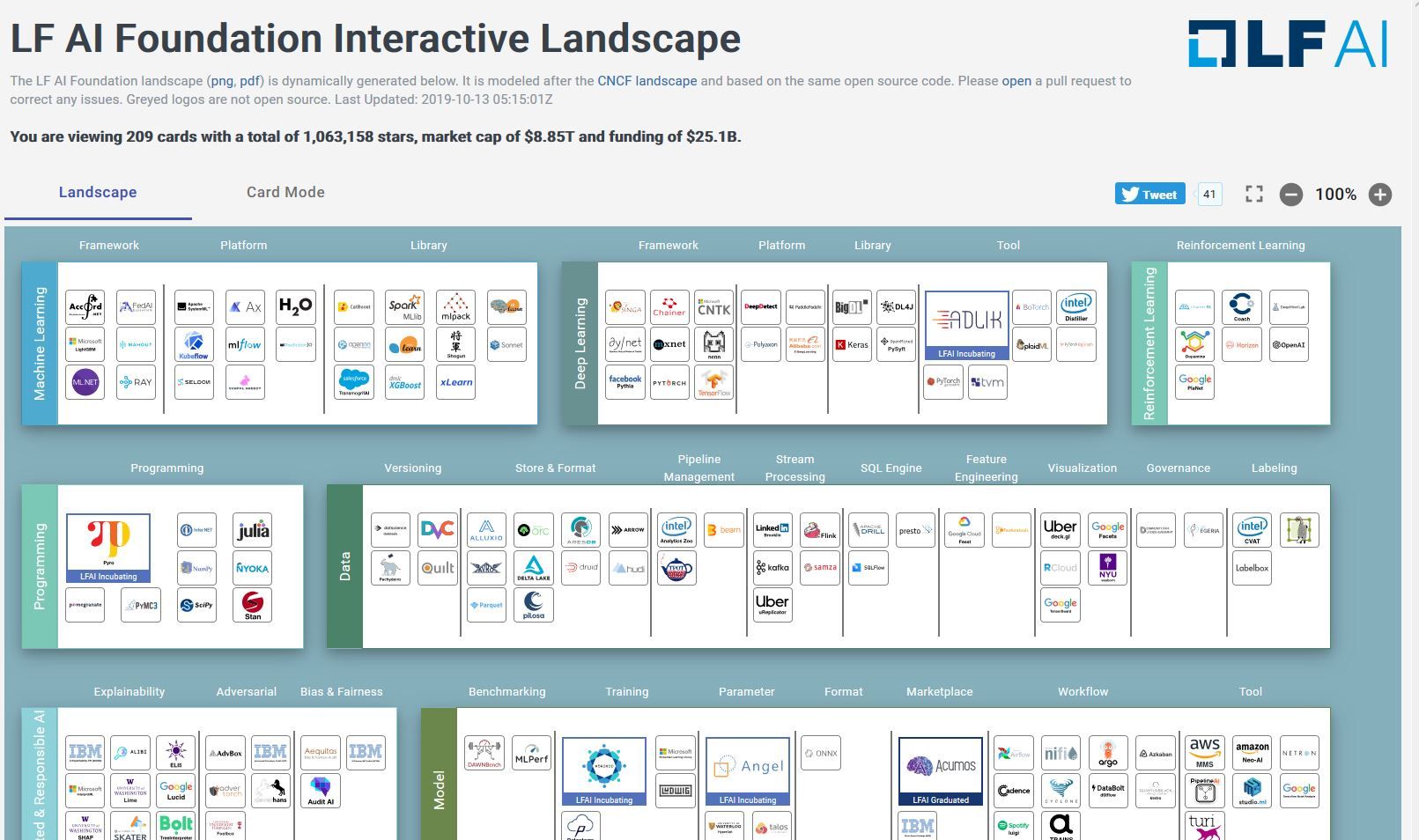This screenshot has height=840, width=1419.
Task: Open the amazon Neo-AI card
Action: click(1252, 753)
